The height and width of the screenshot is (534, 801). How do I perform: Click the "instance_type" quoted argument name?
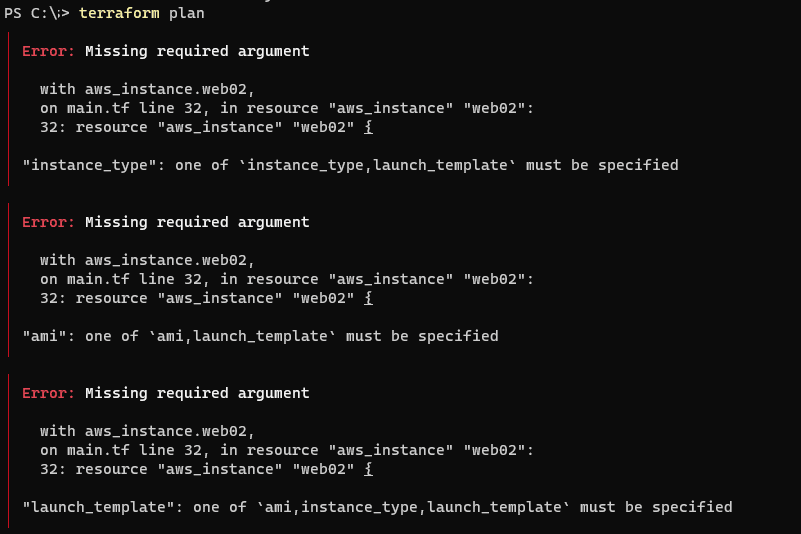point(89,165)
